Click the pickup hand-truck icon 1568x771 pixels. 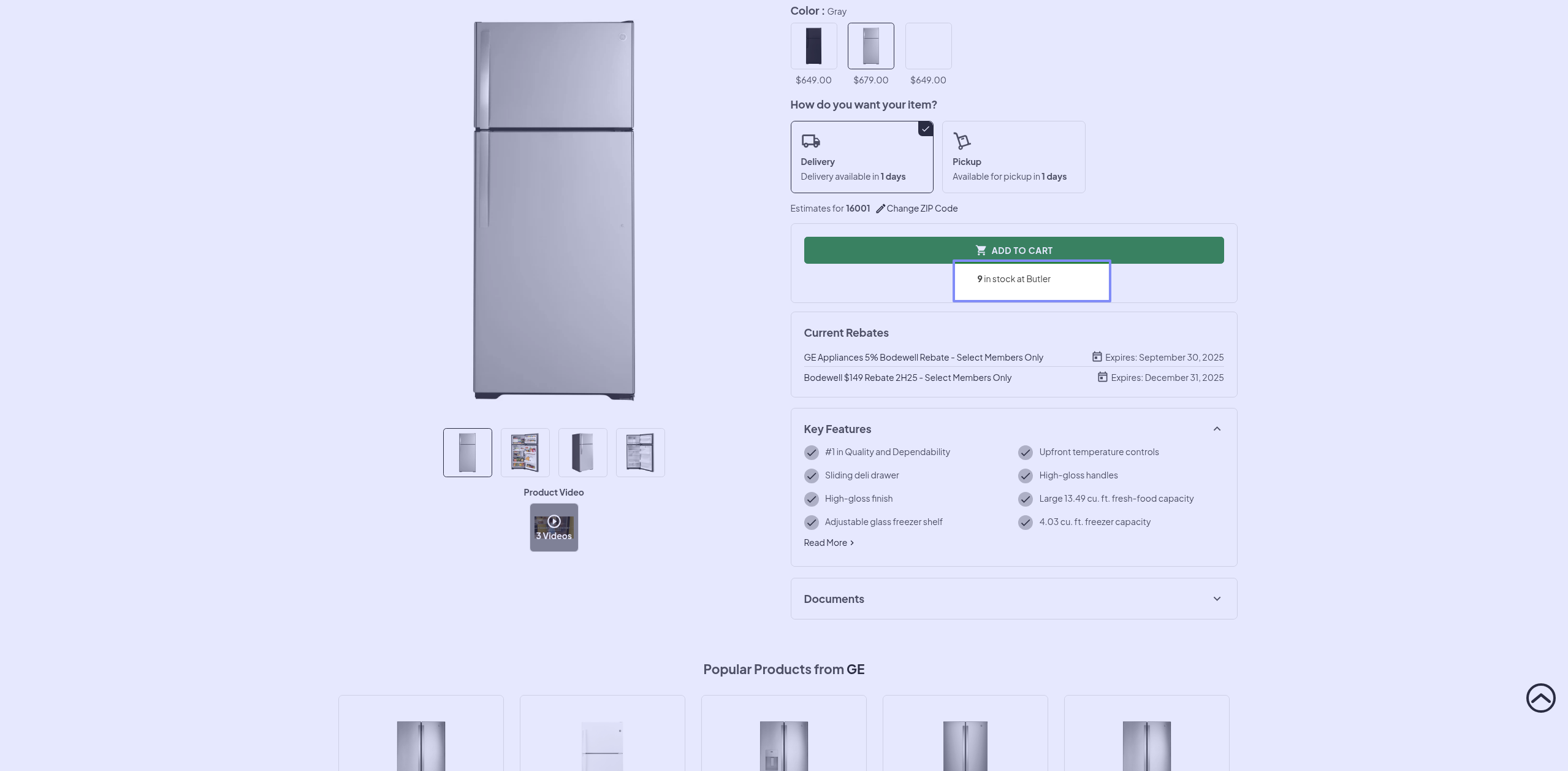pyautogui.click(x=962, y=141)
